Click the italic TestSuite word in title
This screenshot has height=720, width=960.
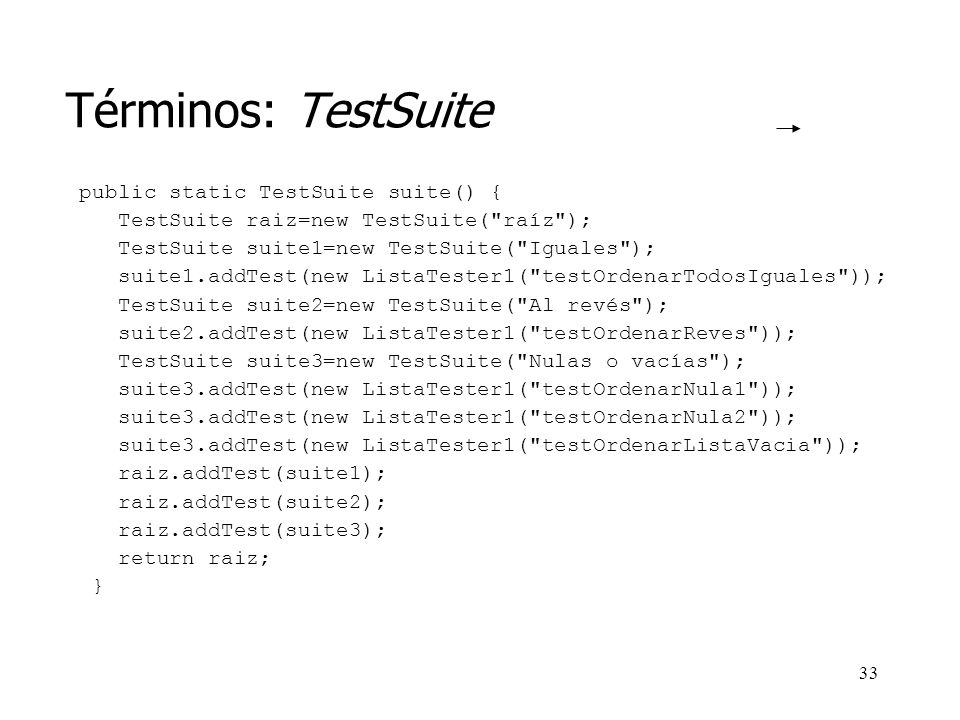tap(396, 111)
